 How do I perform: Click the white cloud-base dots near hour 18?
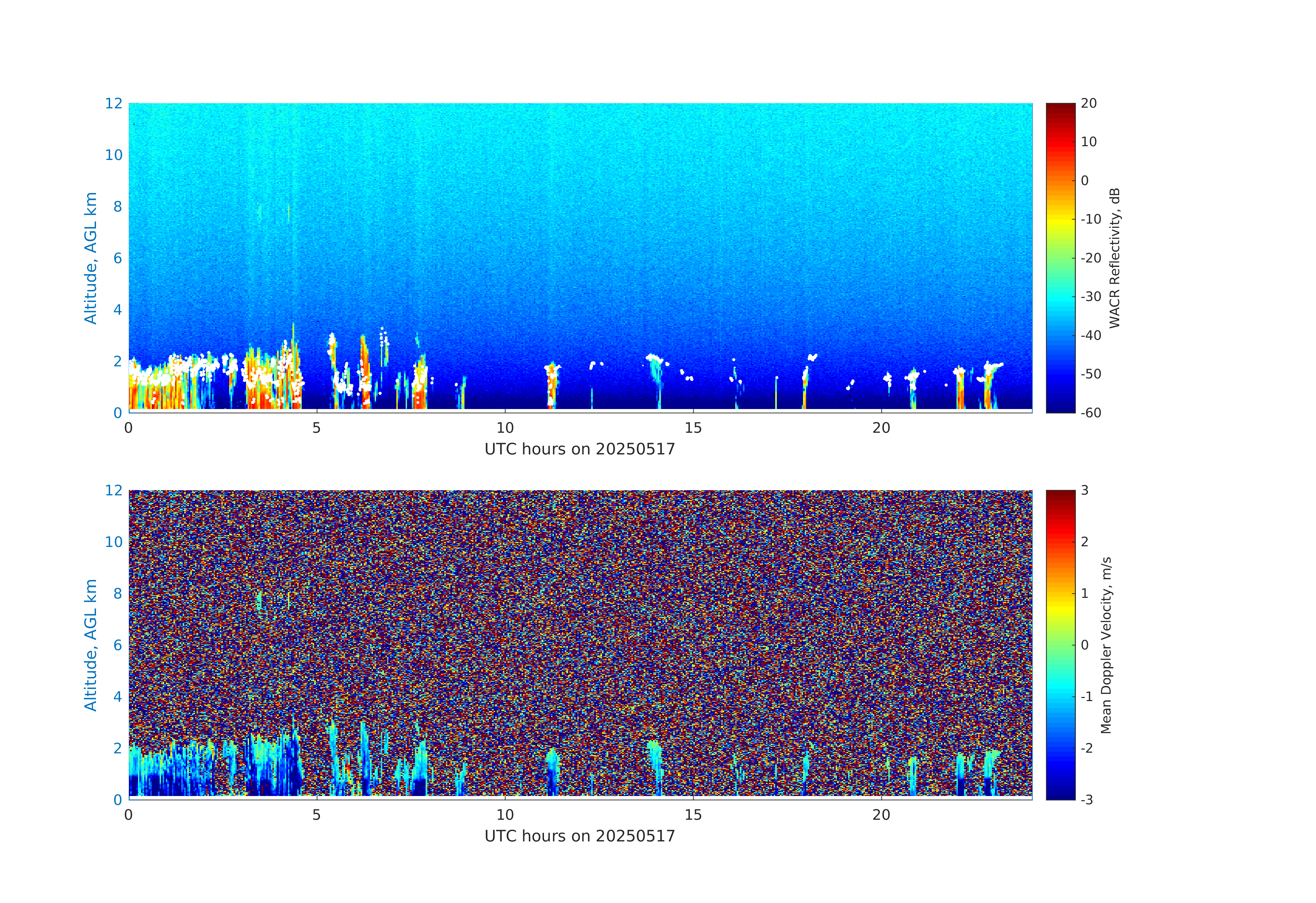[x=813, y=357]
